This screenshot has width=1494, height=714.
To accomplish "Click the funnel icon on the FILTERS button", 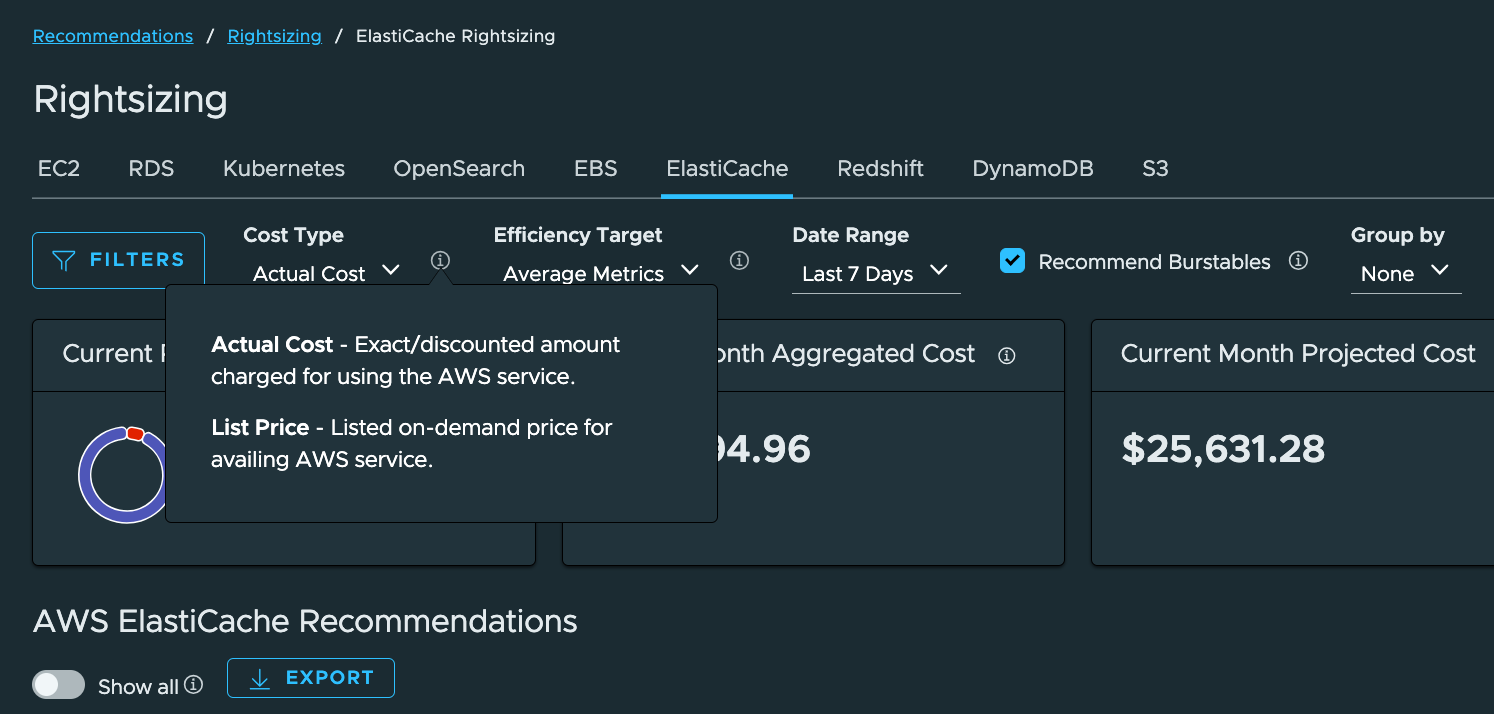I will [62, 259].
